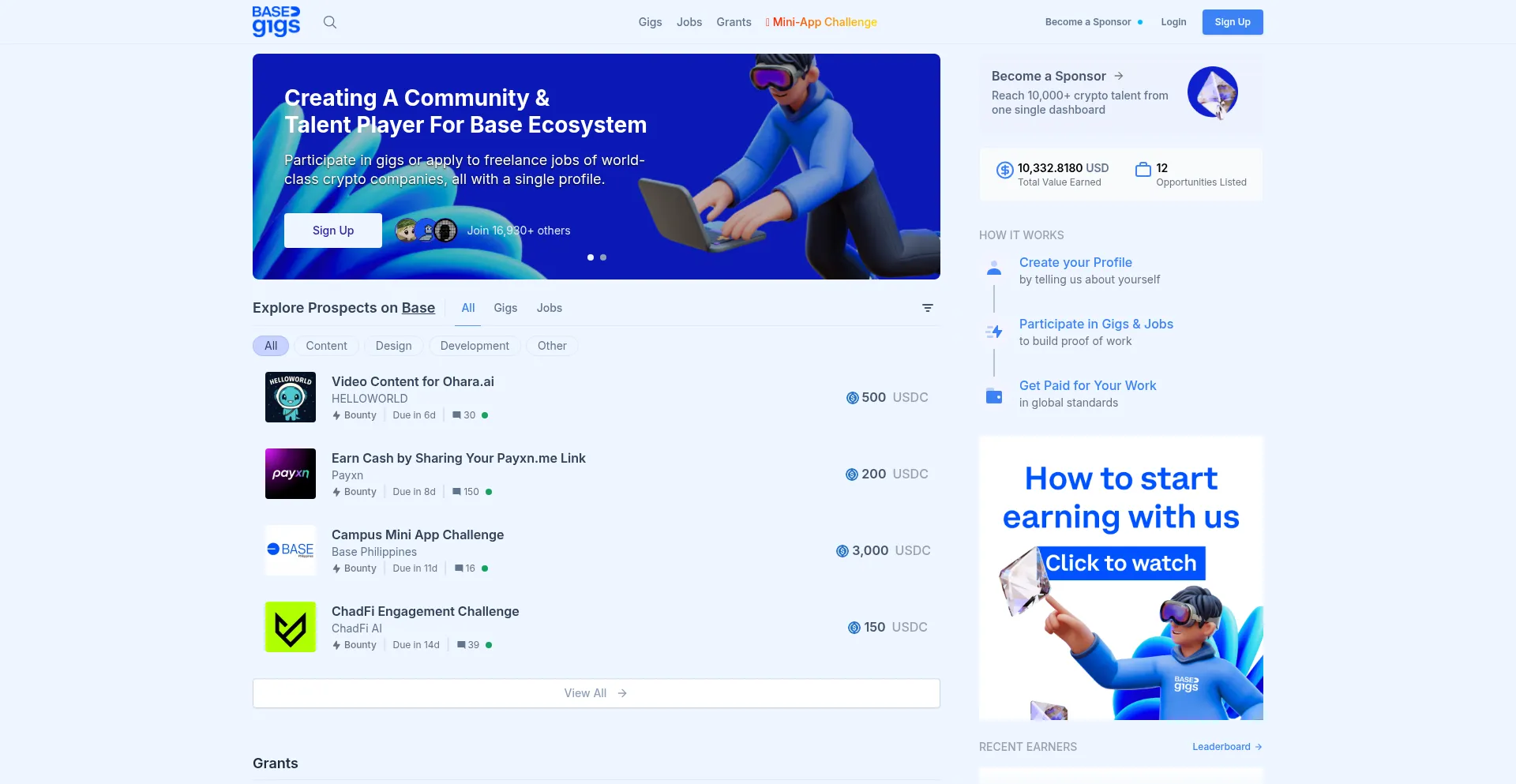Switch to the Gigs tab in Explore Prospects
The width and height of the screenshot is (1516, 784).
point(505,308)
